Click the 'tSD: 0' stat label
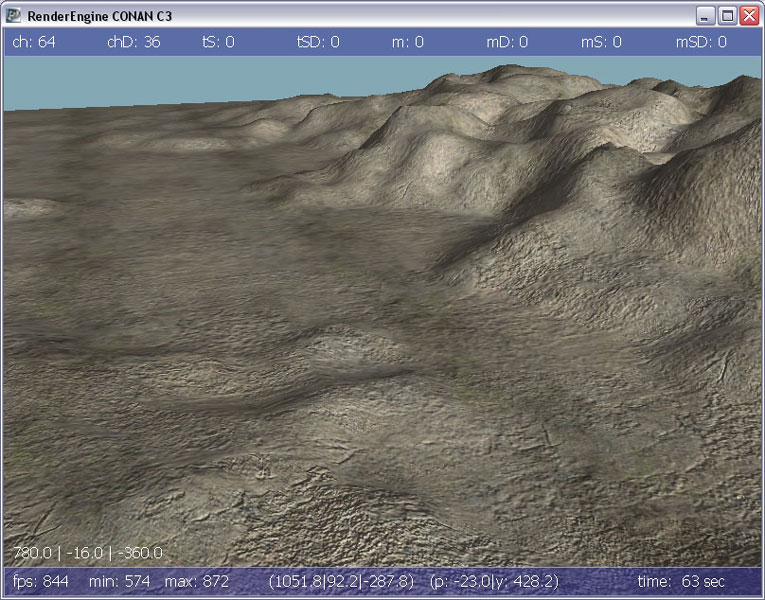The width and height of the screenshot is (765, 600). coord(318,42)
